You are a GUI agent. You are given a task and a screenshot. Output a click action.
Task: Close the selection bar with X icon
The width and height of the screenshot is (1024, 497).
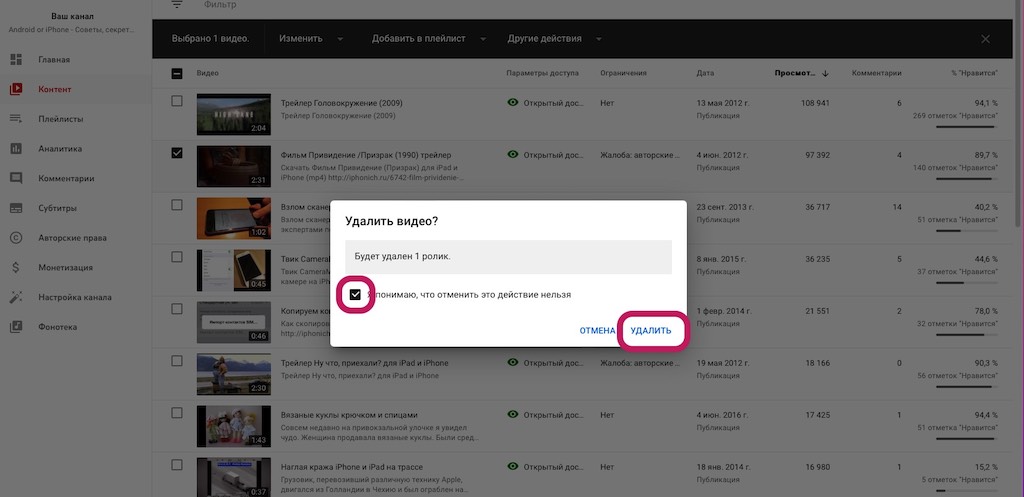click(x=985, y=39)
